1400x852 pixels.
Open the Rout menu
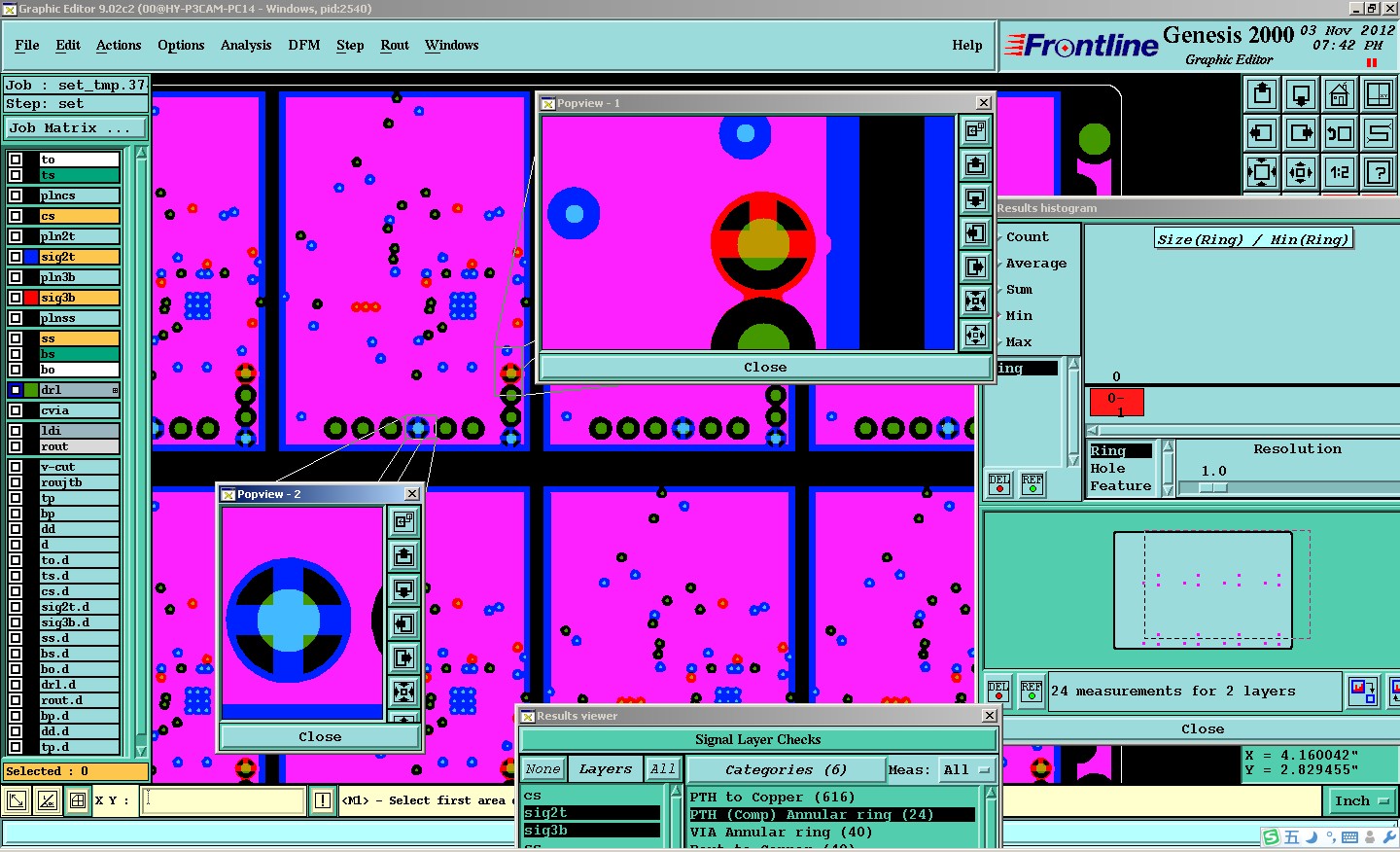(x=395, y=45)
